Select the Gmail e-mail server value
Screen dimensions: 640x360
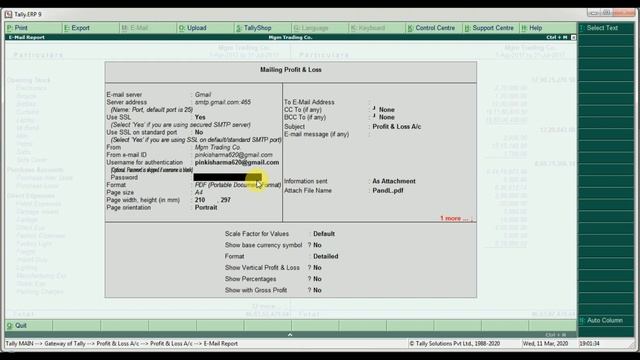pos(203,94)
